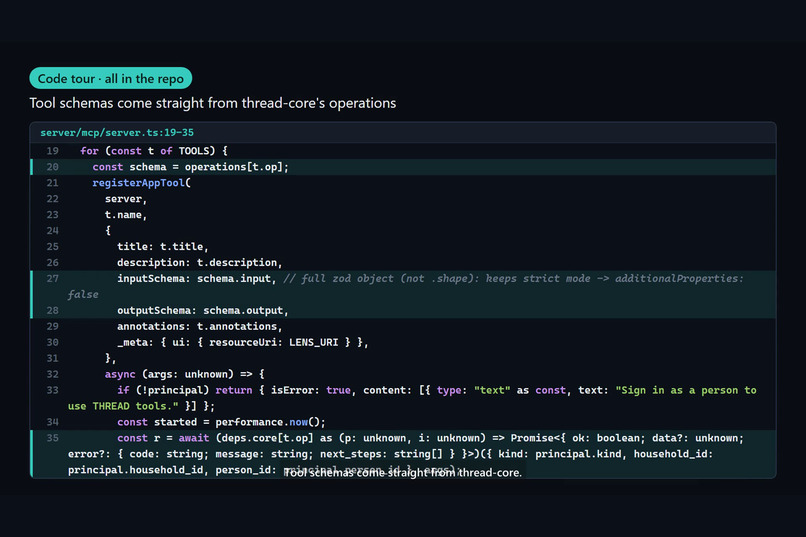Select line number 30
806x537 pixels.
(52, 342)
